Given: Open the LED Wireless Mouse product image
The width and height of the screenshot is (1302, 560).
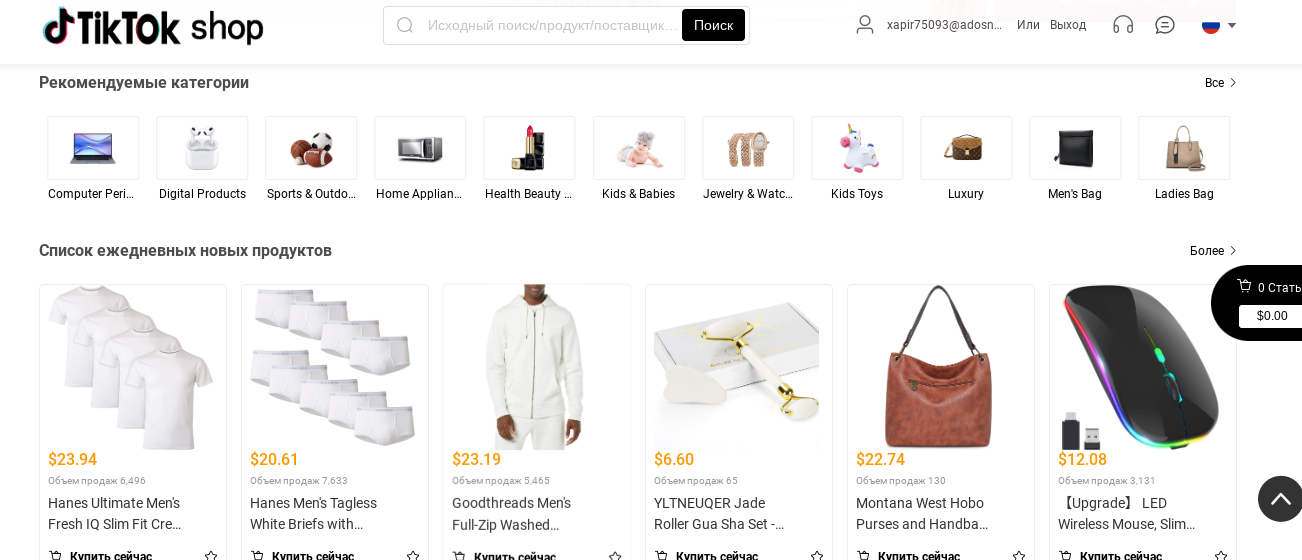Looking at the screenshot, I should (1142, 367).
